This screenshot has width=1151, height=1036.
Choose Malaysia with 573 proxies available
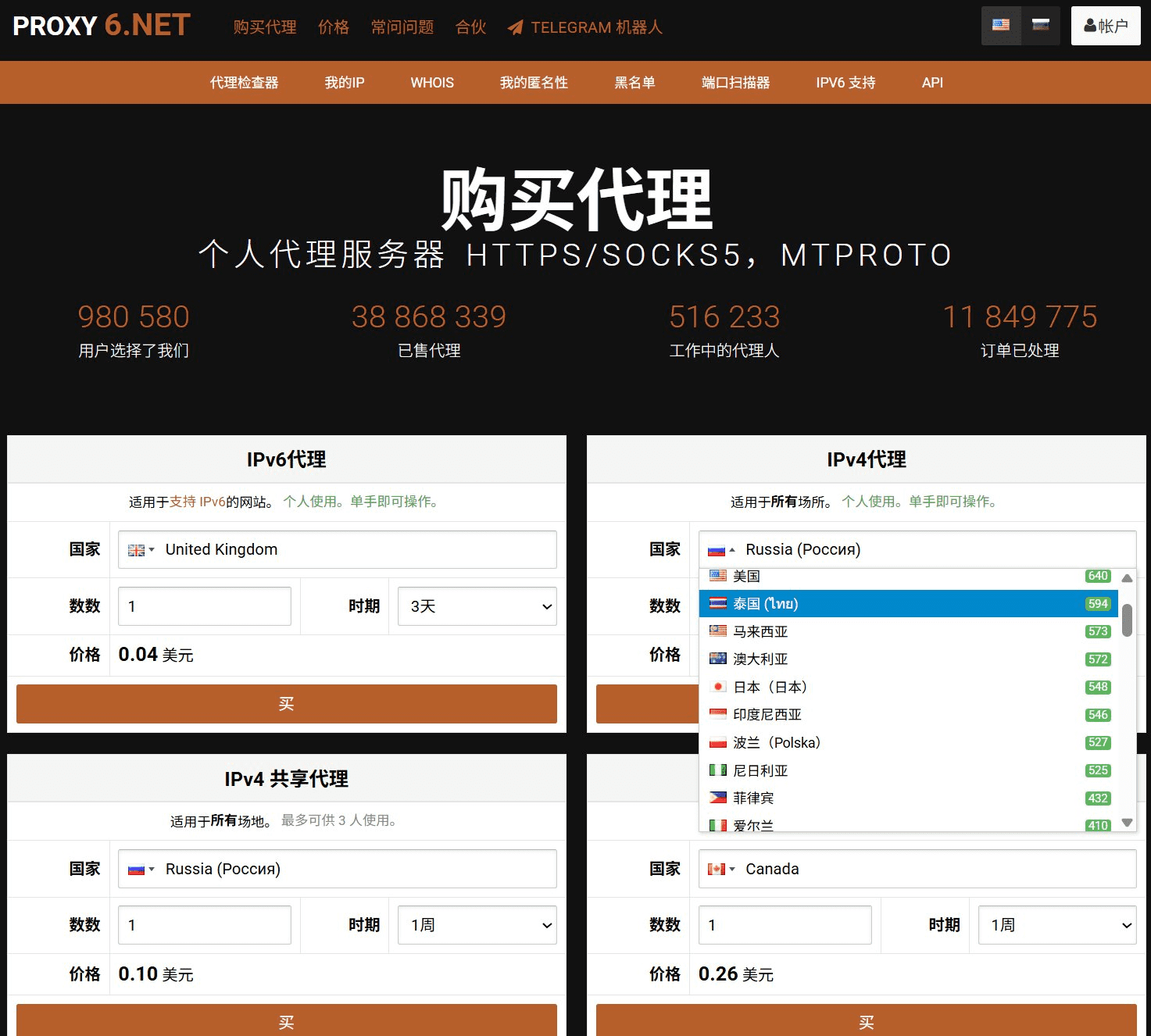pyautogui.click(x=909, y=631)
